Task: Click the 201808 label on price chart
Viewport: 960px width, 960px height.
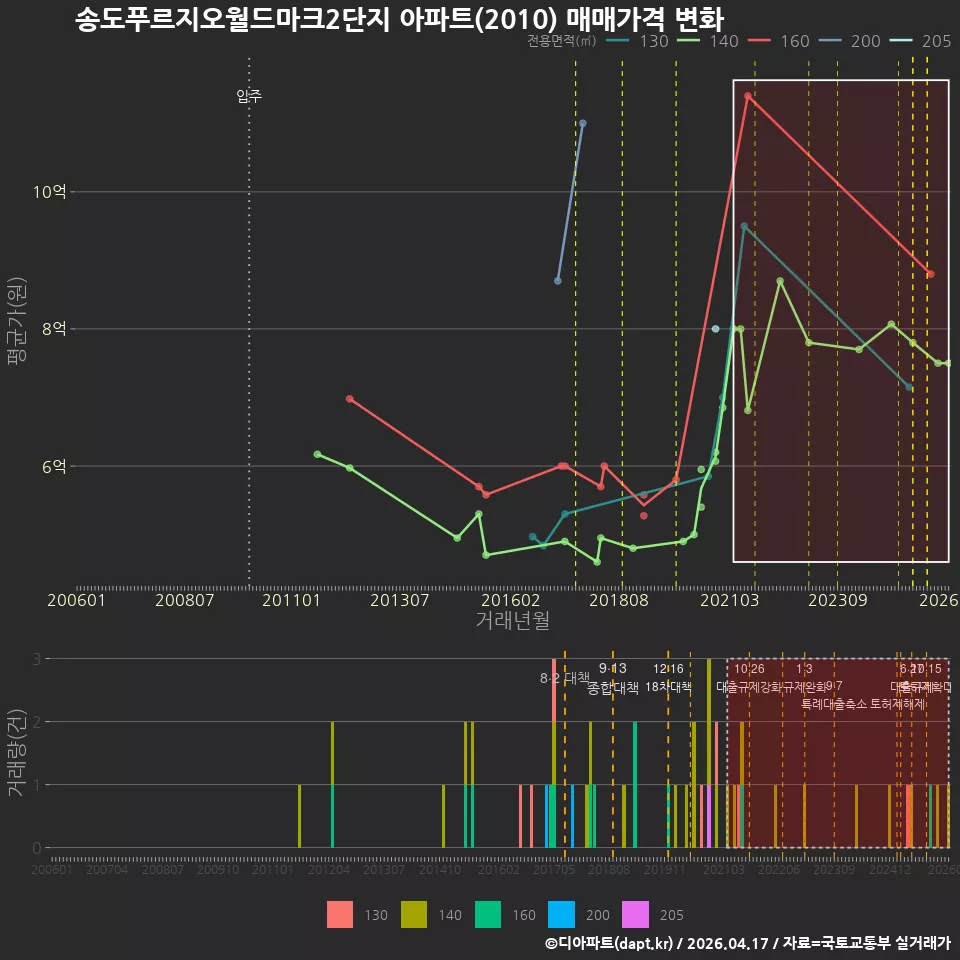Action: coord(618,600)
